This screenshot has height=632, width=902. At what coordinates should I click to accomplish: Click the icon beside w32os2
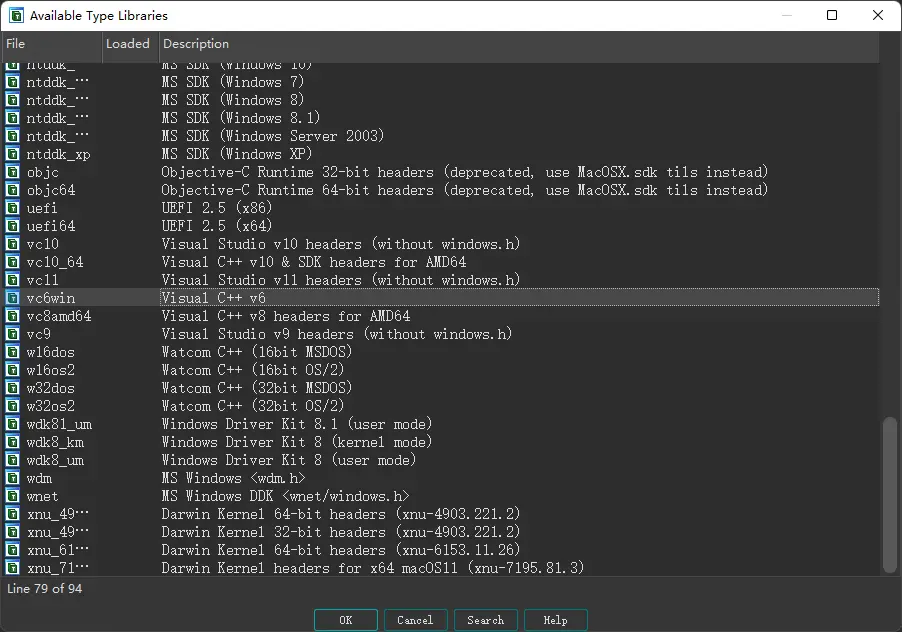pos(12,406)
